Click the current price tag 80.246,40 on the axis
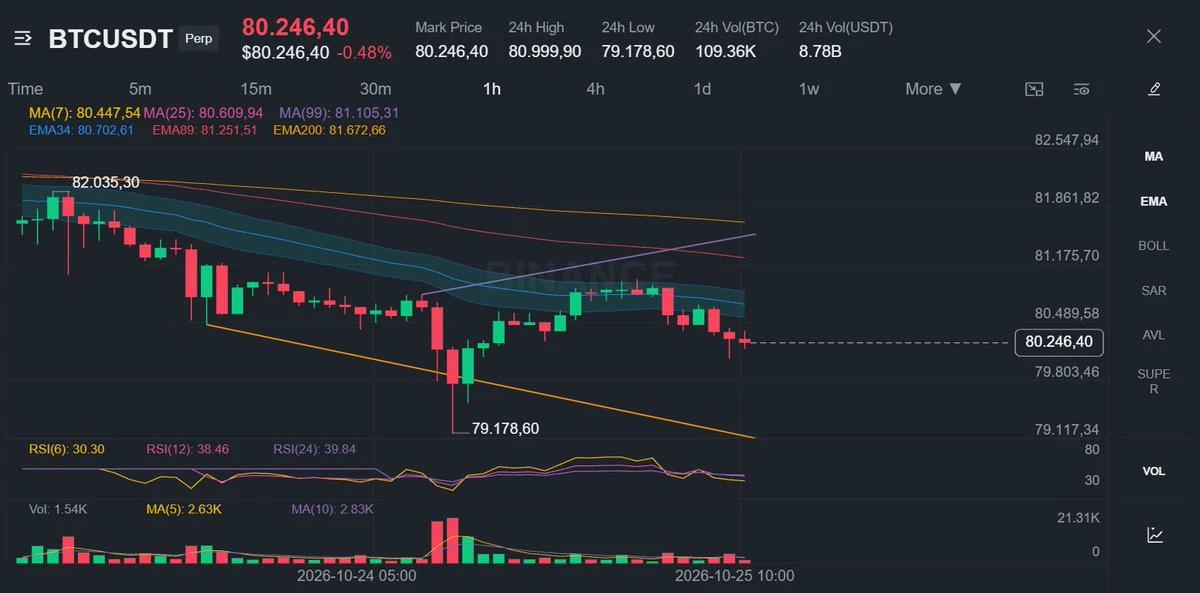Image resolution: width=1200 pixels, height=593 pixels. 1059,342
